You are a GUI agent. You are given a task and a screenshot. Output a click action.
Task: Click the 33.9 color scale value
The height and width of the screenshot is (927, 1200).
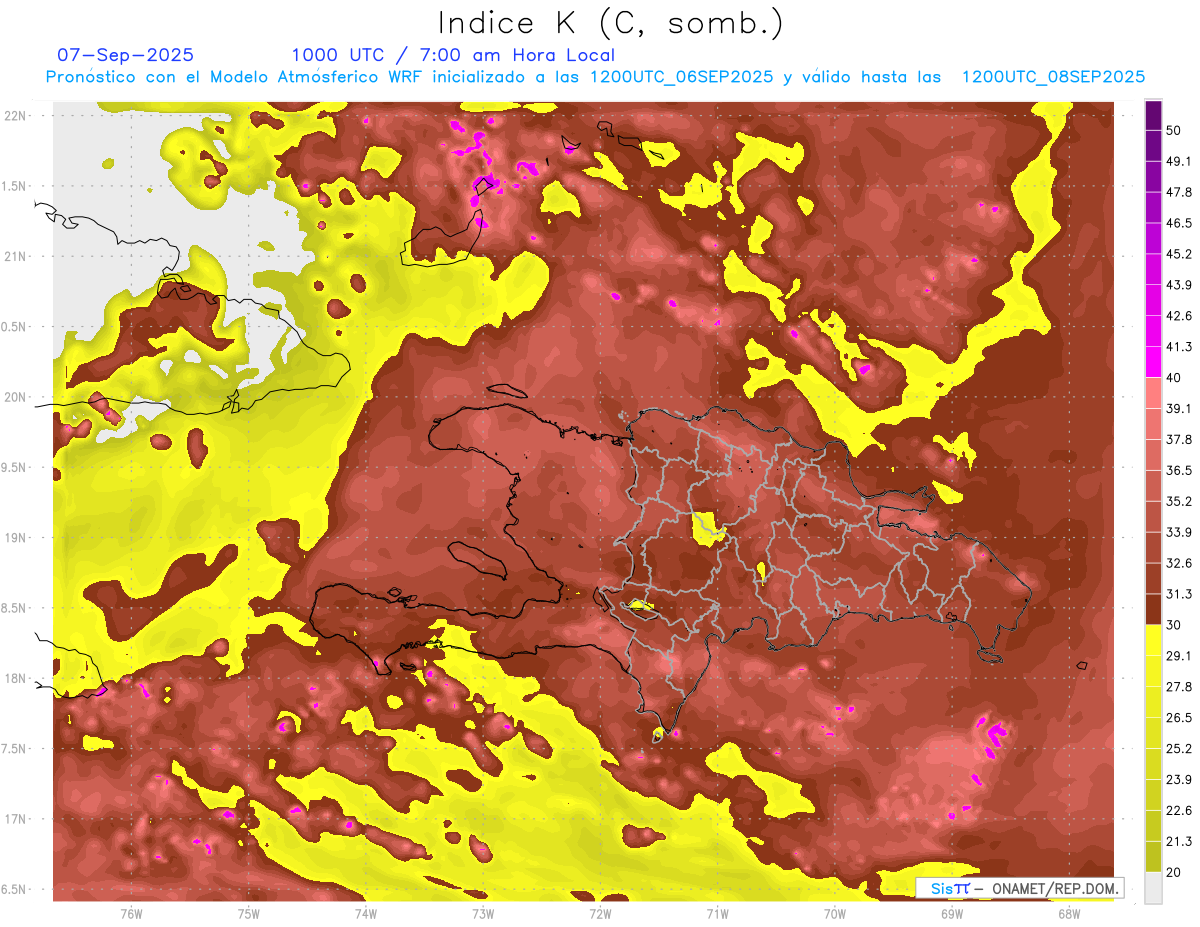click(1179, 532)
